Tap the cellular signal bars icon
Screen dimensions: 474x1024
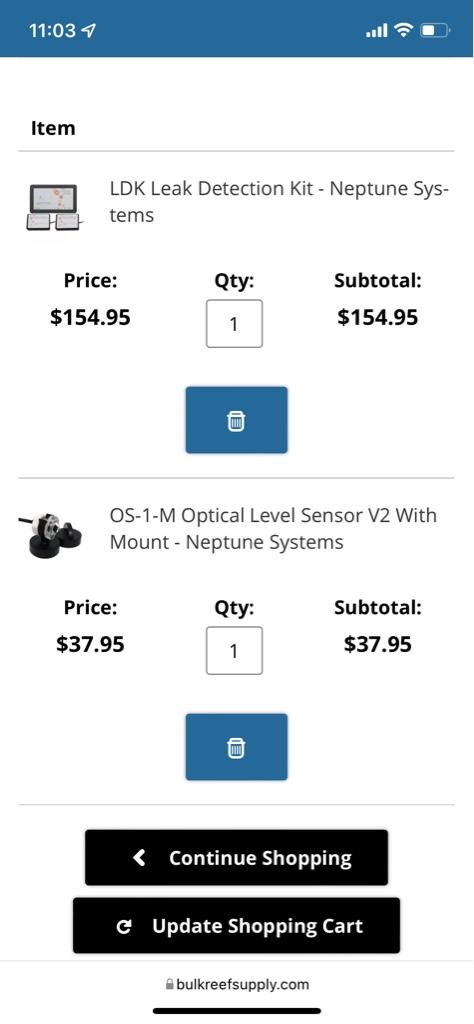click(377, 30)
